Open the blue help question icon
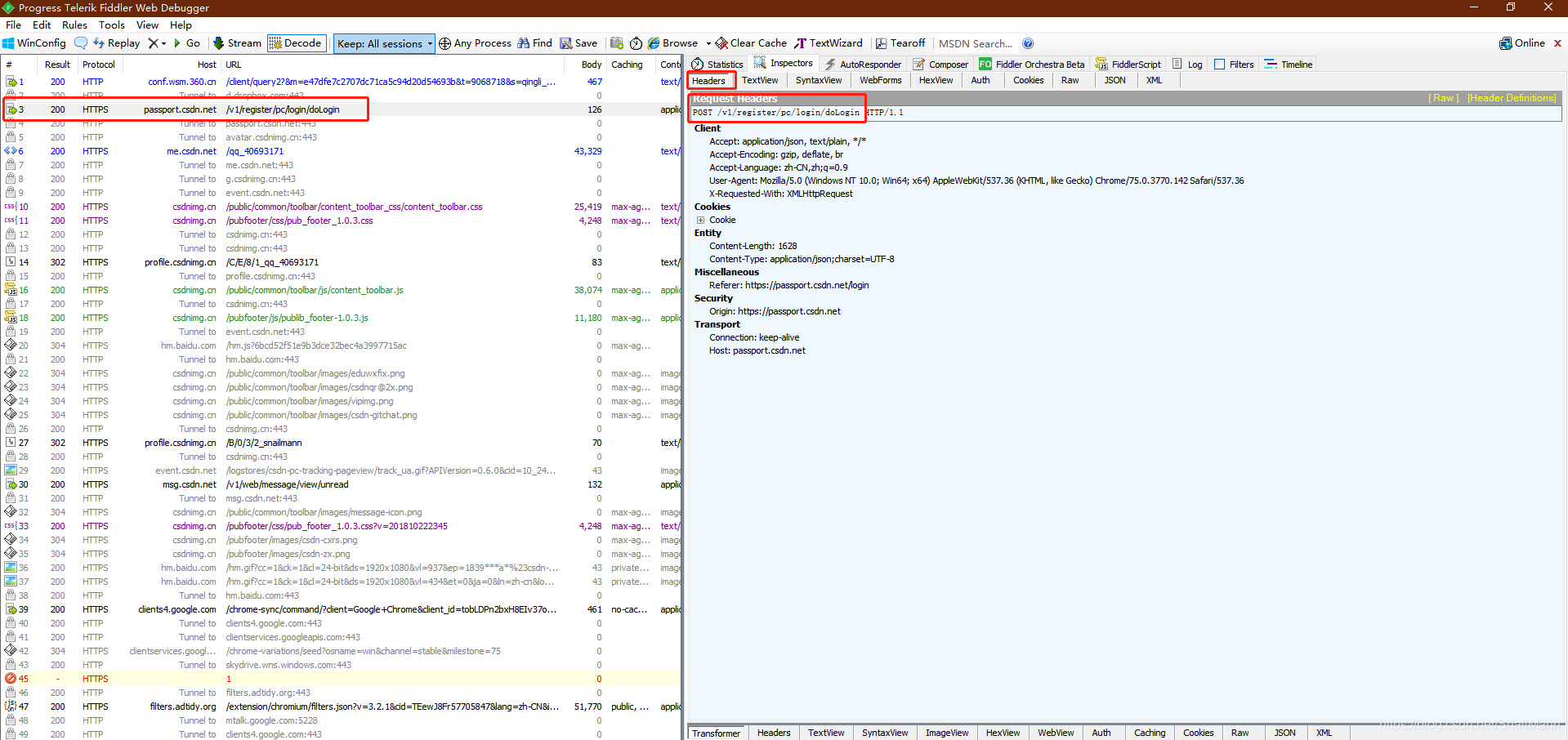 (1028, 43)
